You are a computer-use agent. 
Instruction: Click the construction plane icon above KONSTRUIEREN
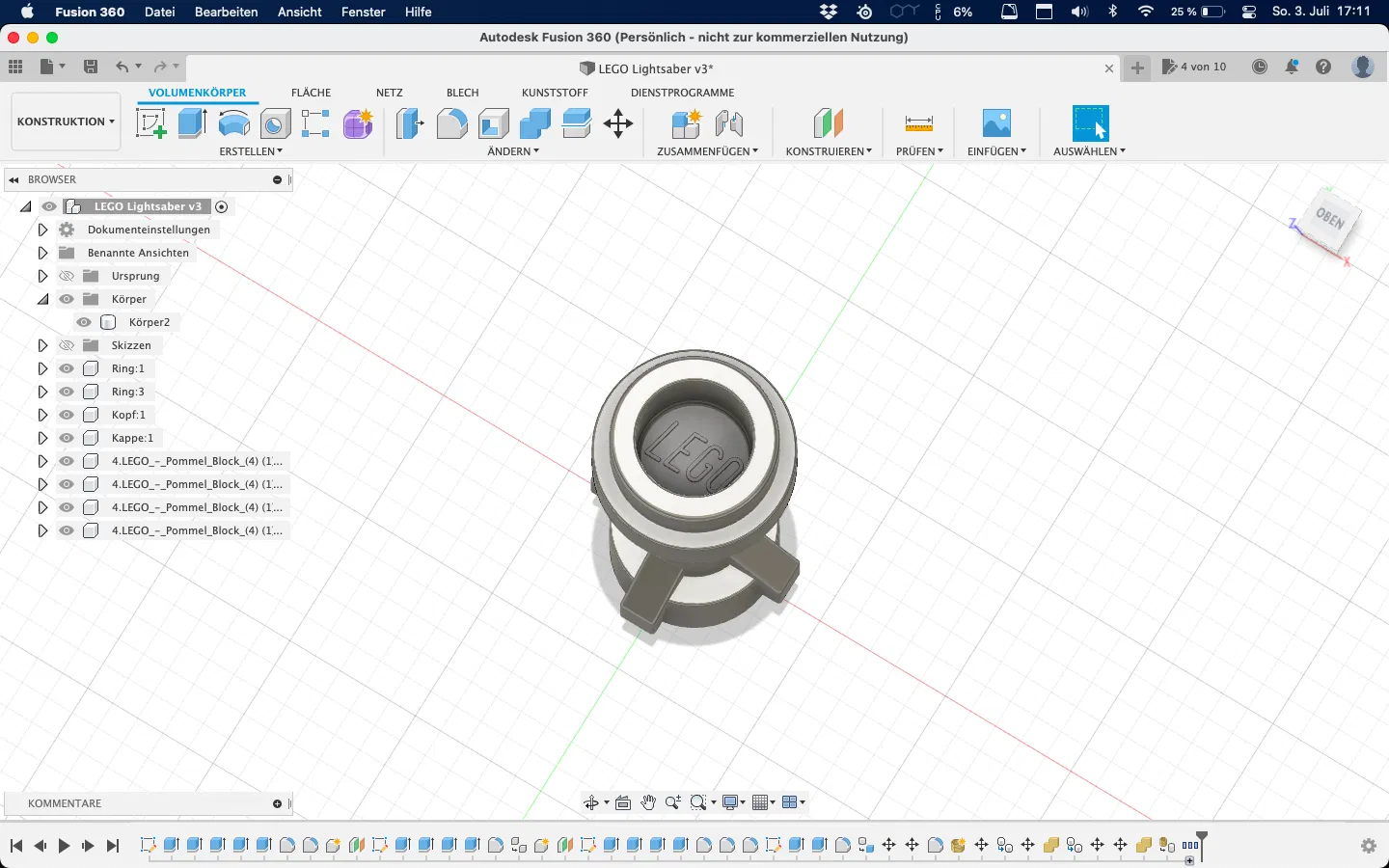pos(829,123)
